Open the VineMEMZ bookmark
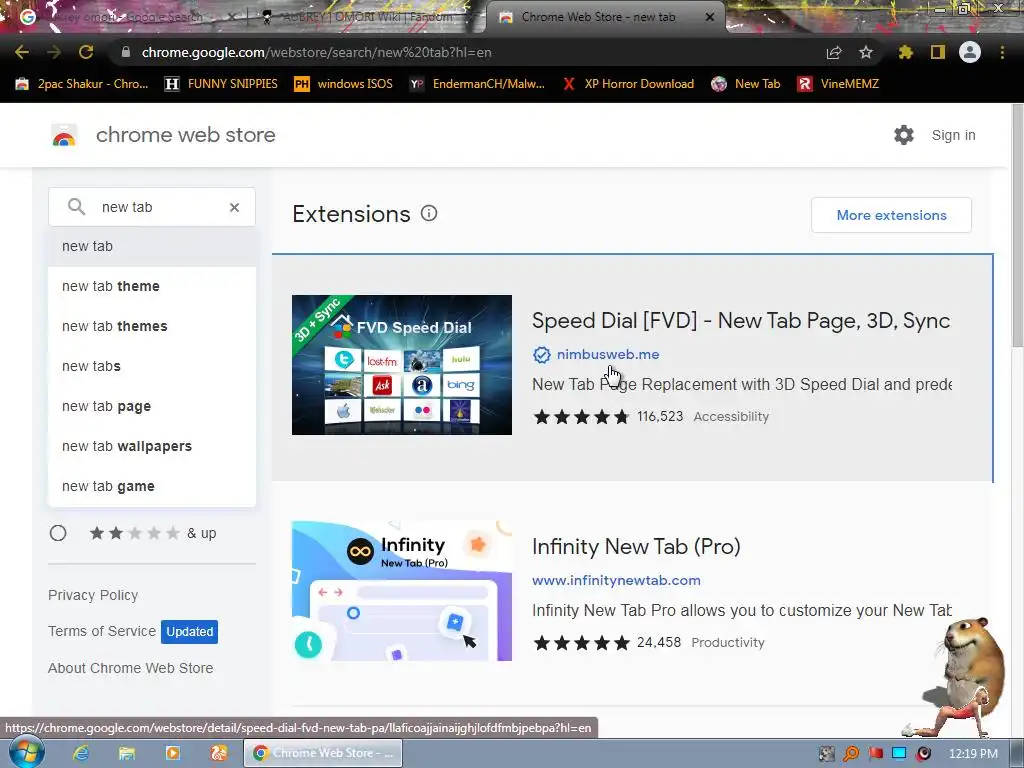This screenshot has width=1024, height=768. click(x=838, y=84)
